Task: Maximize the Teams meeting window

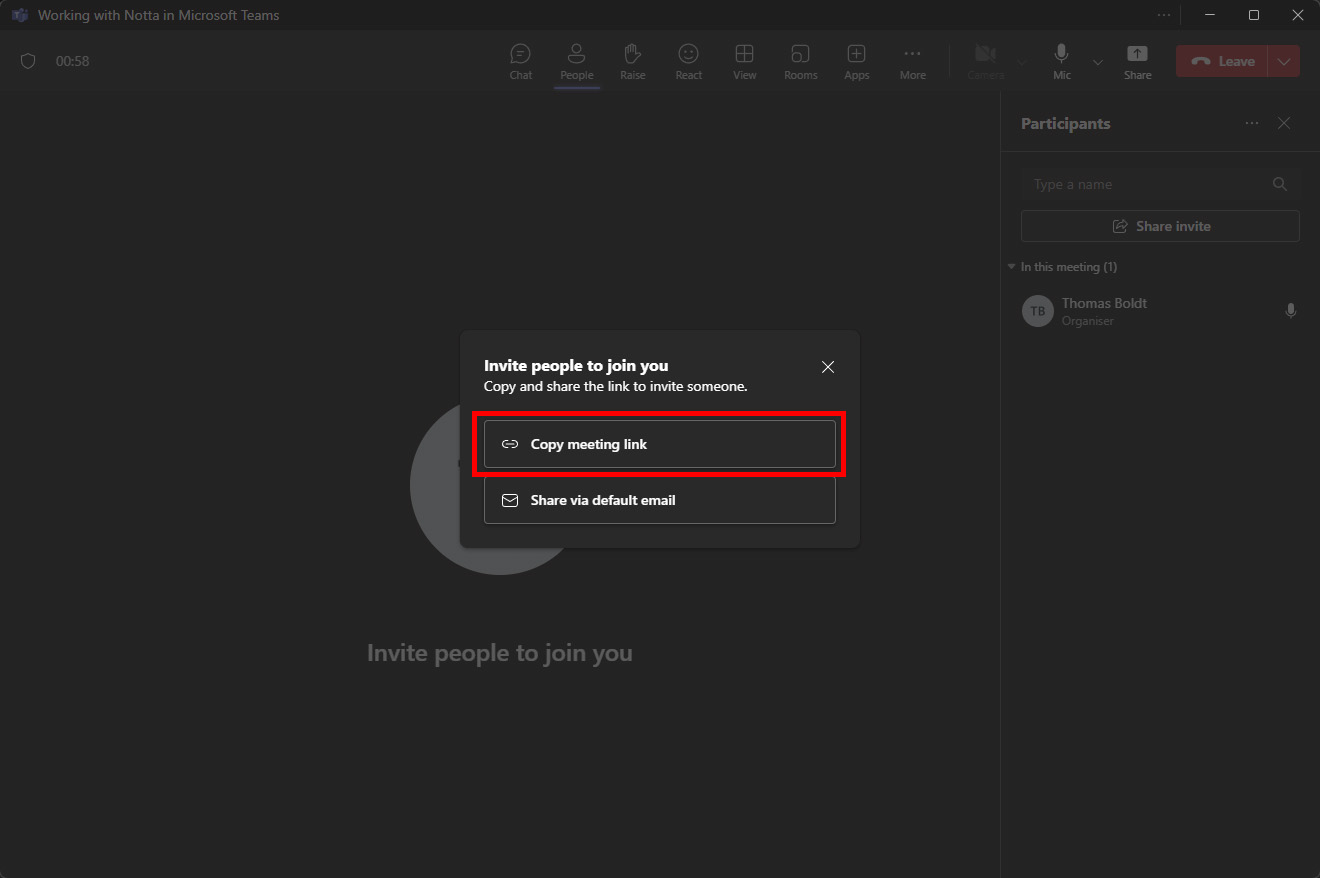Action: coord(1254,15)
